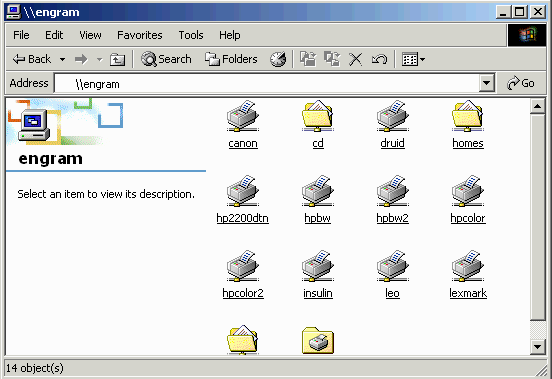Screen dimensions: 552x379
Task: Select the hpcolor2 printer icon
Action: point(243,266)
